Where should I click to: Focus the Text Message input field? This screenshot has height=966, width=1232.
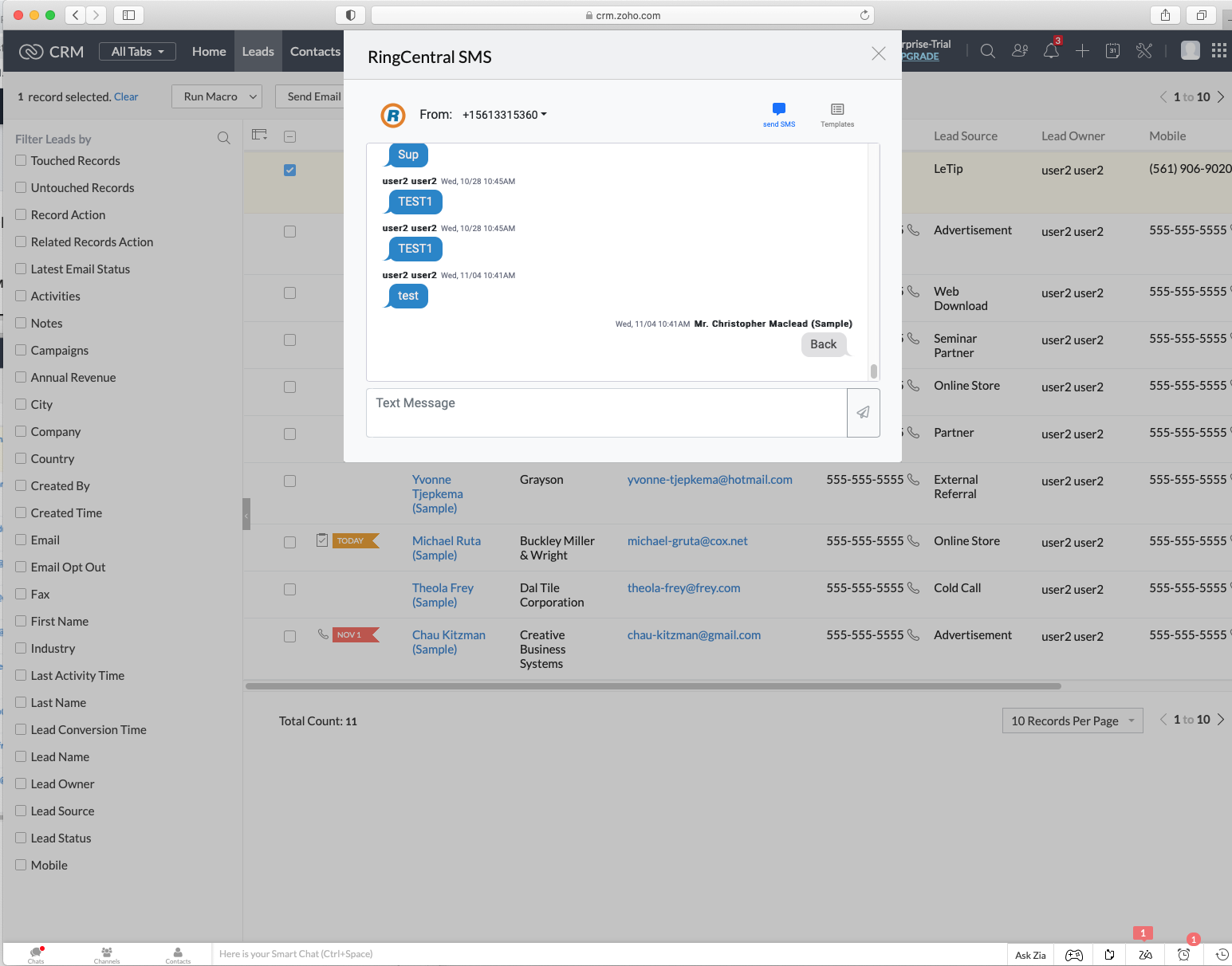click(x=607, y=413)
